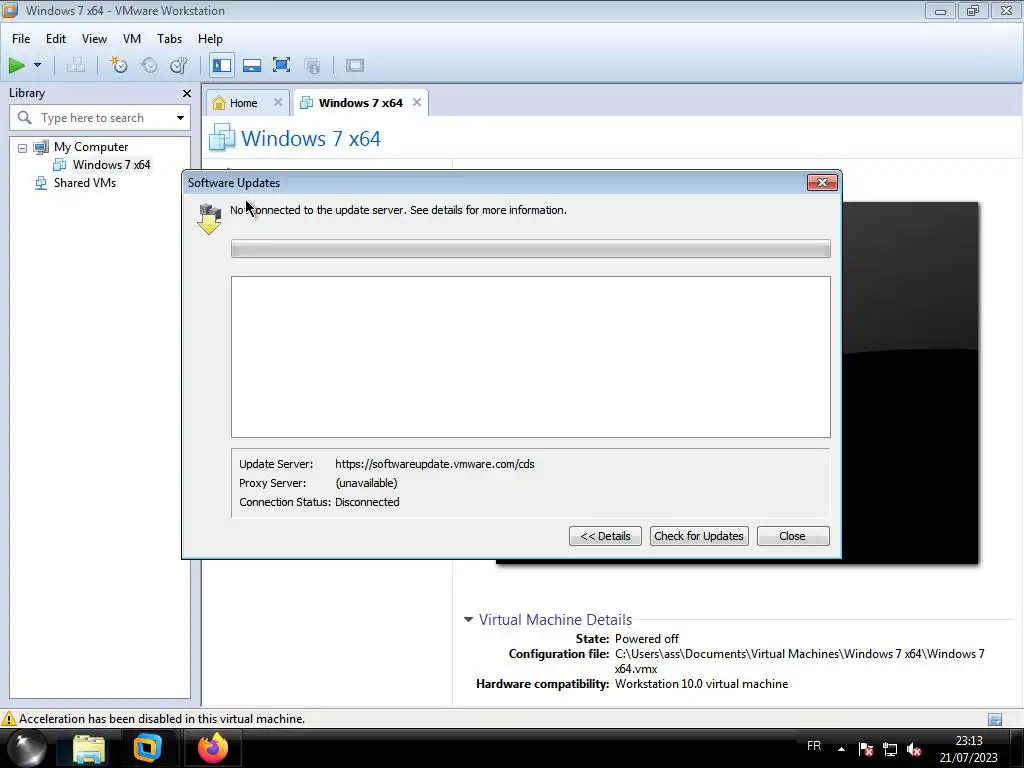Click the Powered off state text
This screenshot has width=1024, height=768.
[x=647, y=639]
